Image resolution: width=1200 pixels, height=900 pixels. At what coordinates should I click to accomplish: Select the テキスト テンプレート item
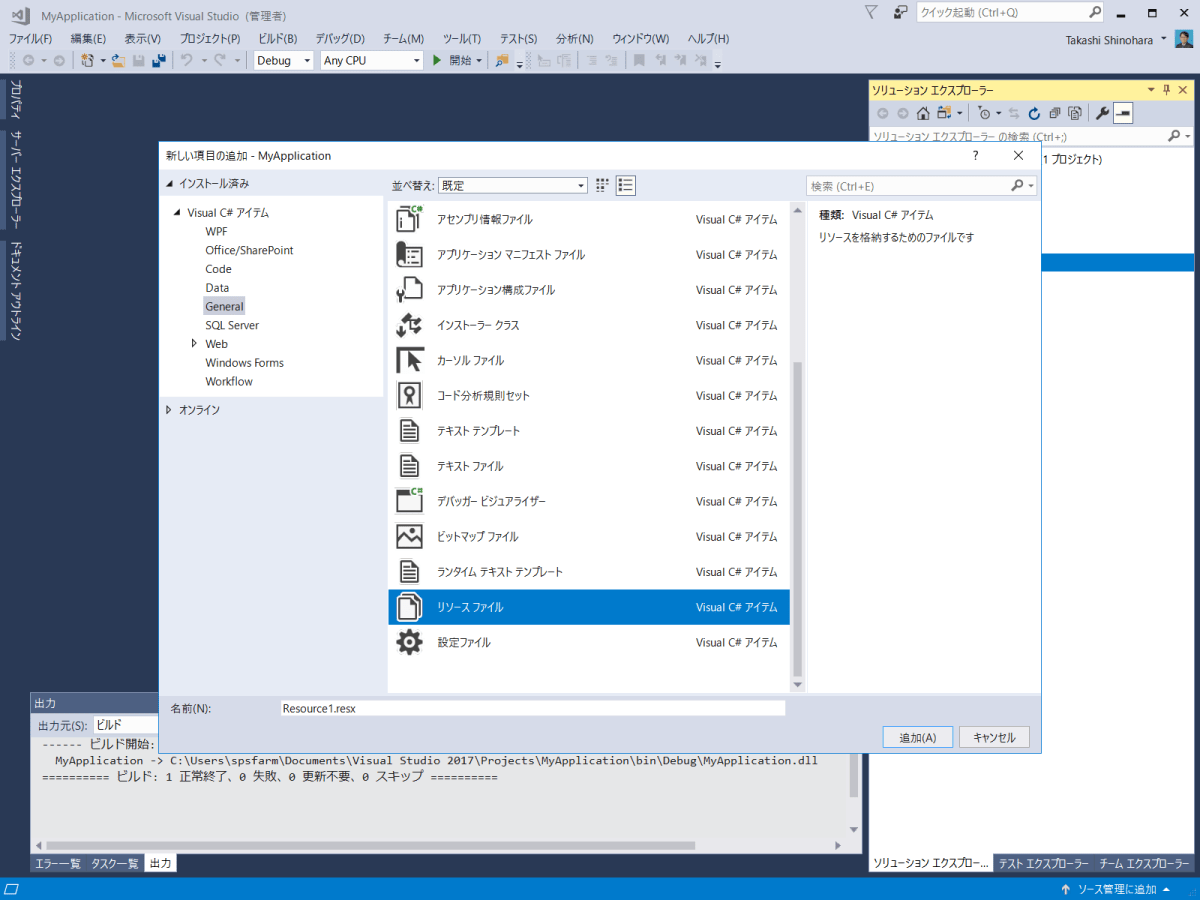coord(589,431)
